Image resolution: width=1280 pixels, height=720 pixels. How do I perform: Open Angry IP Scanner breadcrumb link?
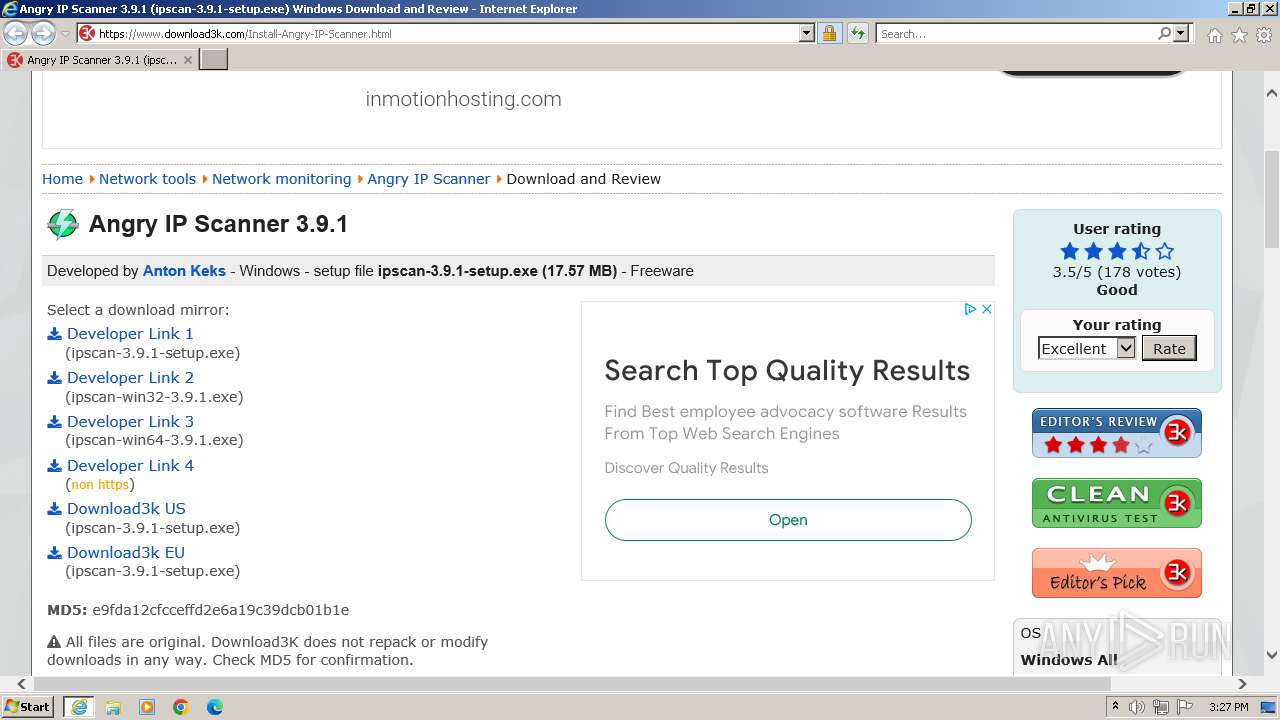tap(428, 179)
